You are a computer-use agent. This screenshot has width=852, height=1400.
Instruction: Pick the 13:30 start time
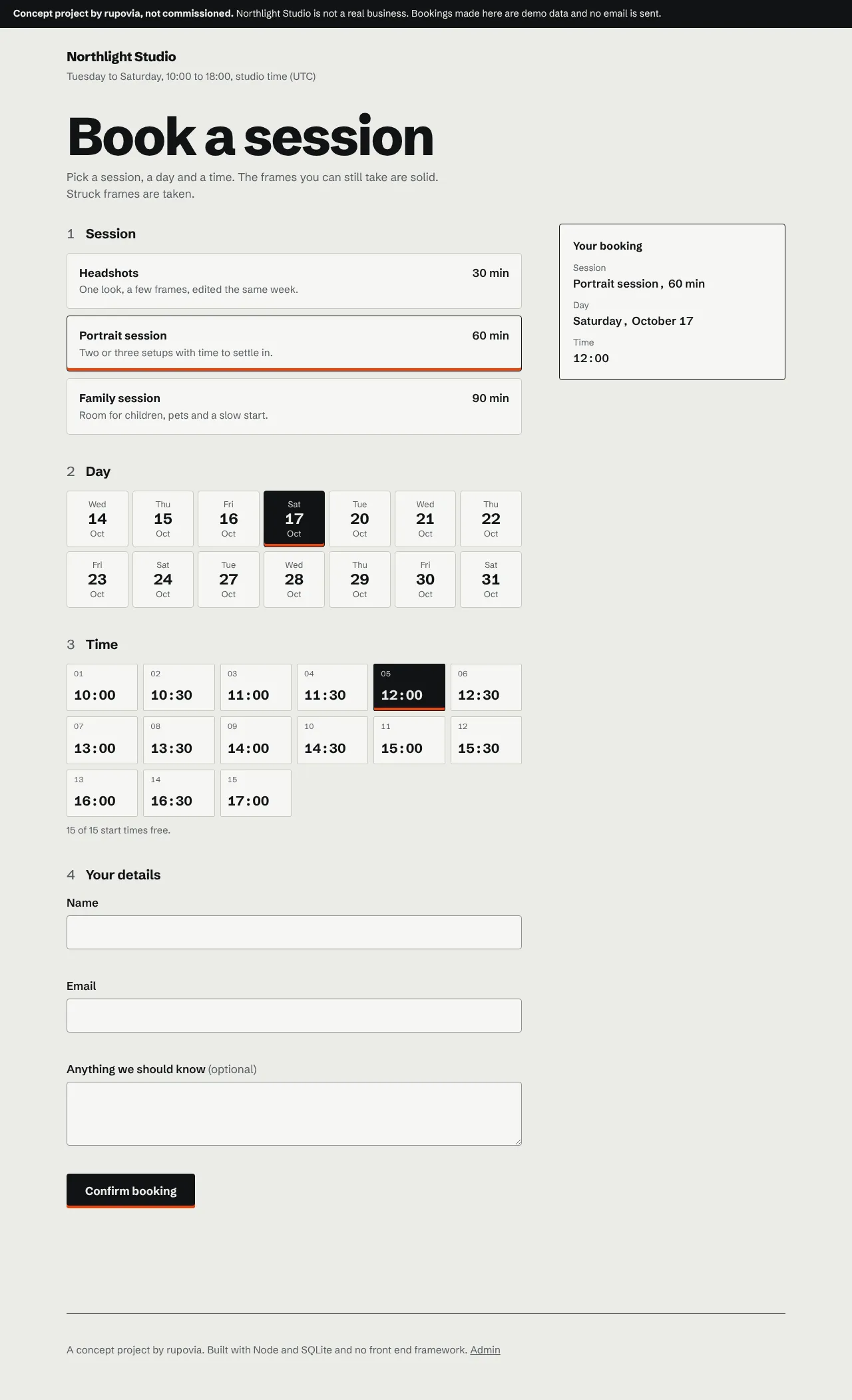click(x=179, y=740)
